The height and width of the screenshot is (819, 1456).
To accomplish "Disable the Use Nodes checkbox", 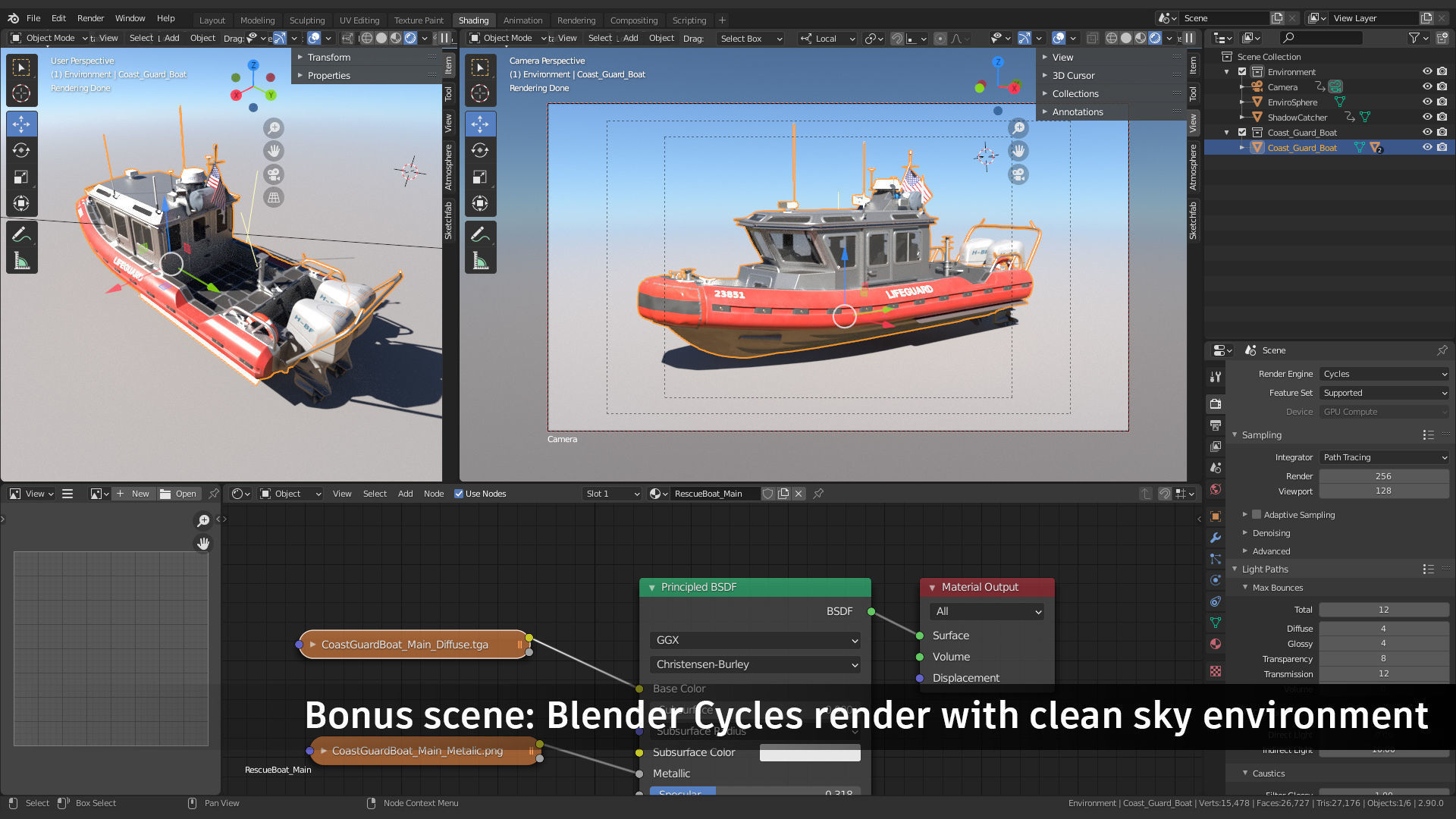I will pyautogui.click(x=459, y=494).
